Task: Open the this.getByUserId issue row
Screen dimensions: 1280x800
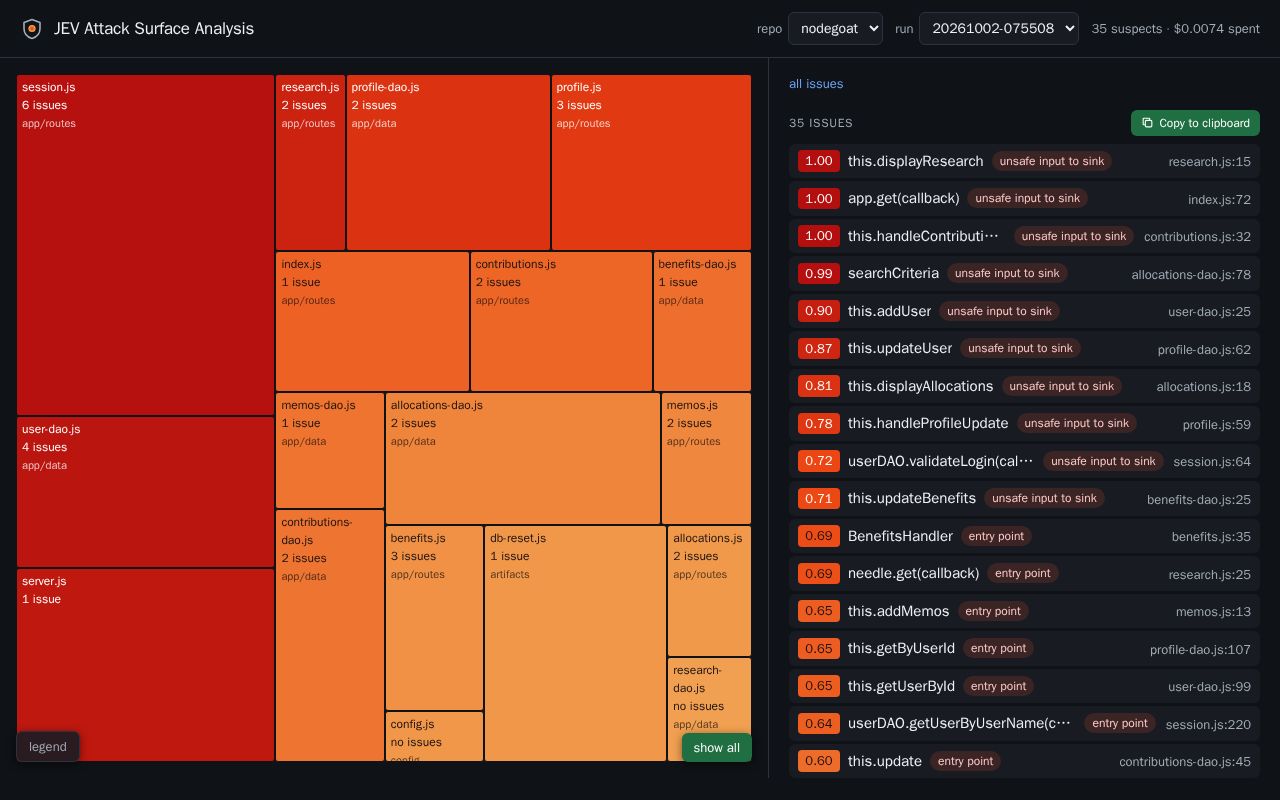Action: [x=1024, y=649]
